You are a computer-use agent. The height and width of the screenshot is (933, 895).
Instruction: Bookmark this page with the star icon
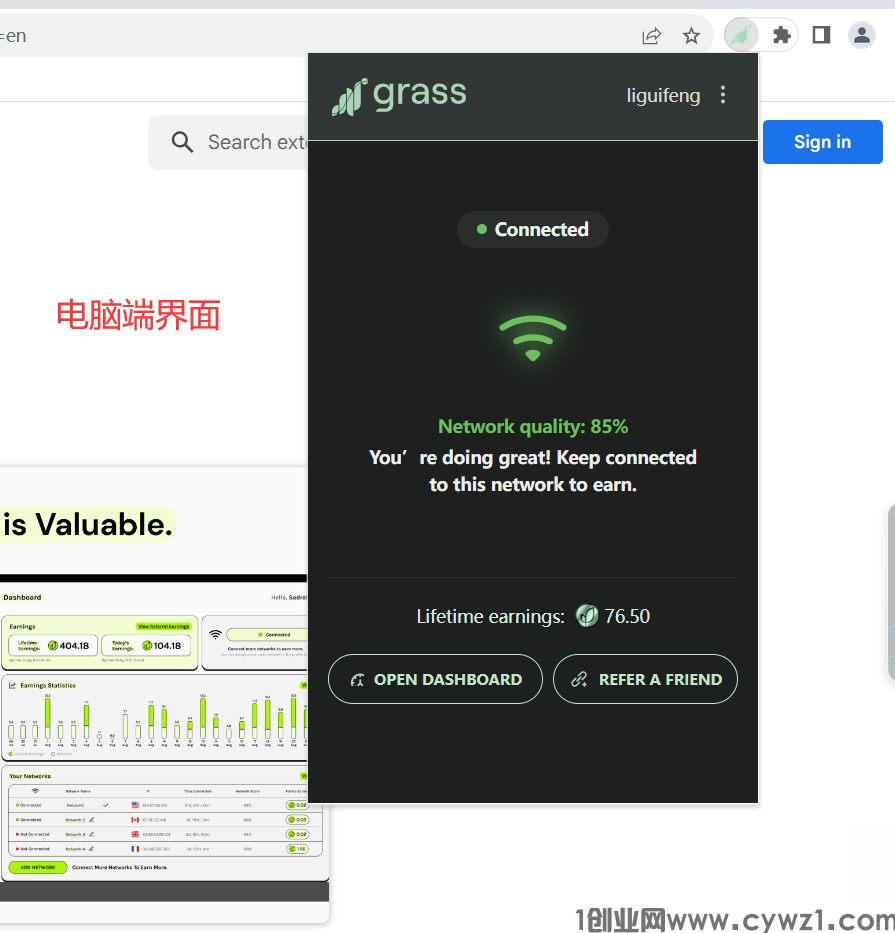click(691, 36)
